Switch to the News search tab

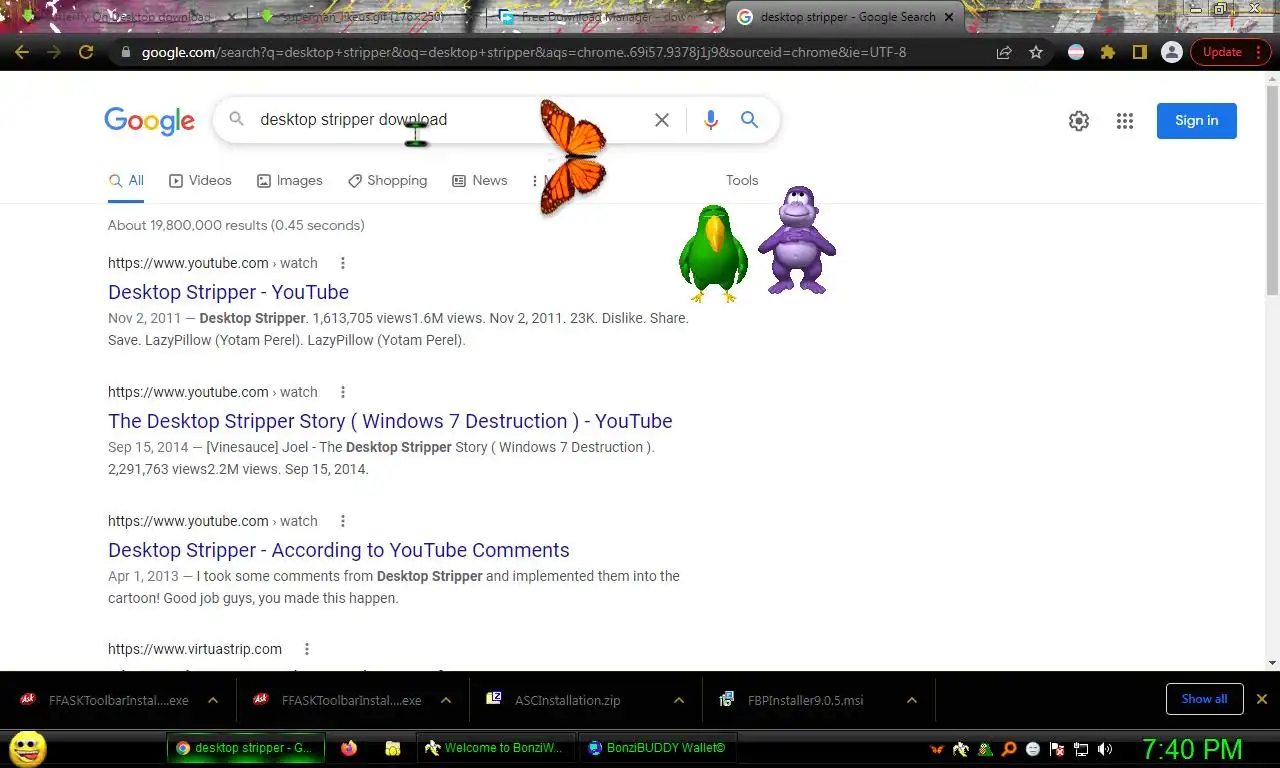point(480,181)
